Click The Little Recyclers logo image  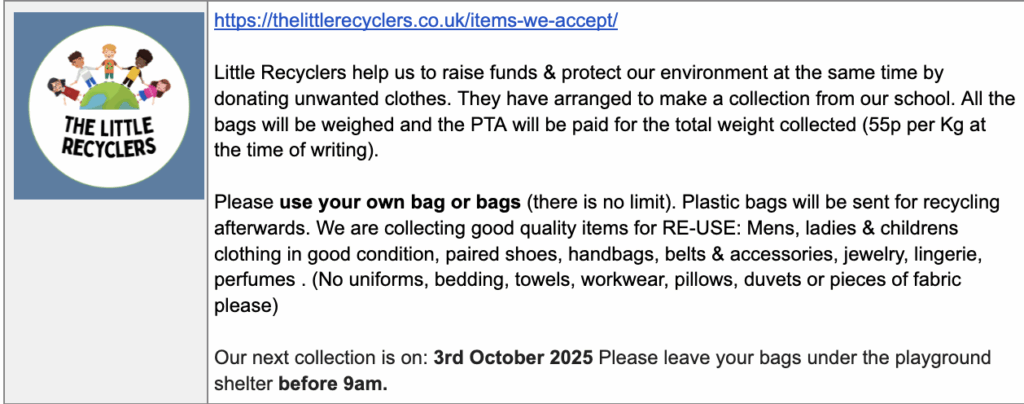pyautogui.click(x=109, y=106)
